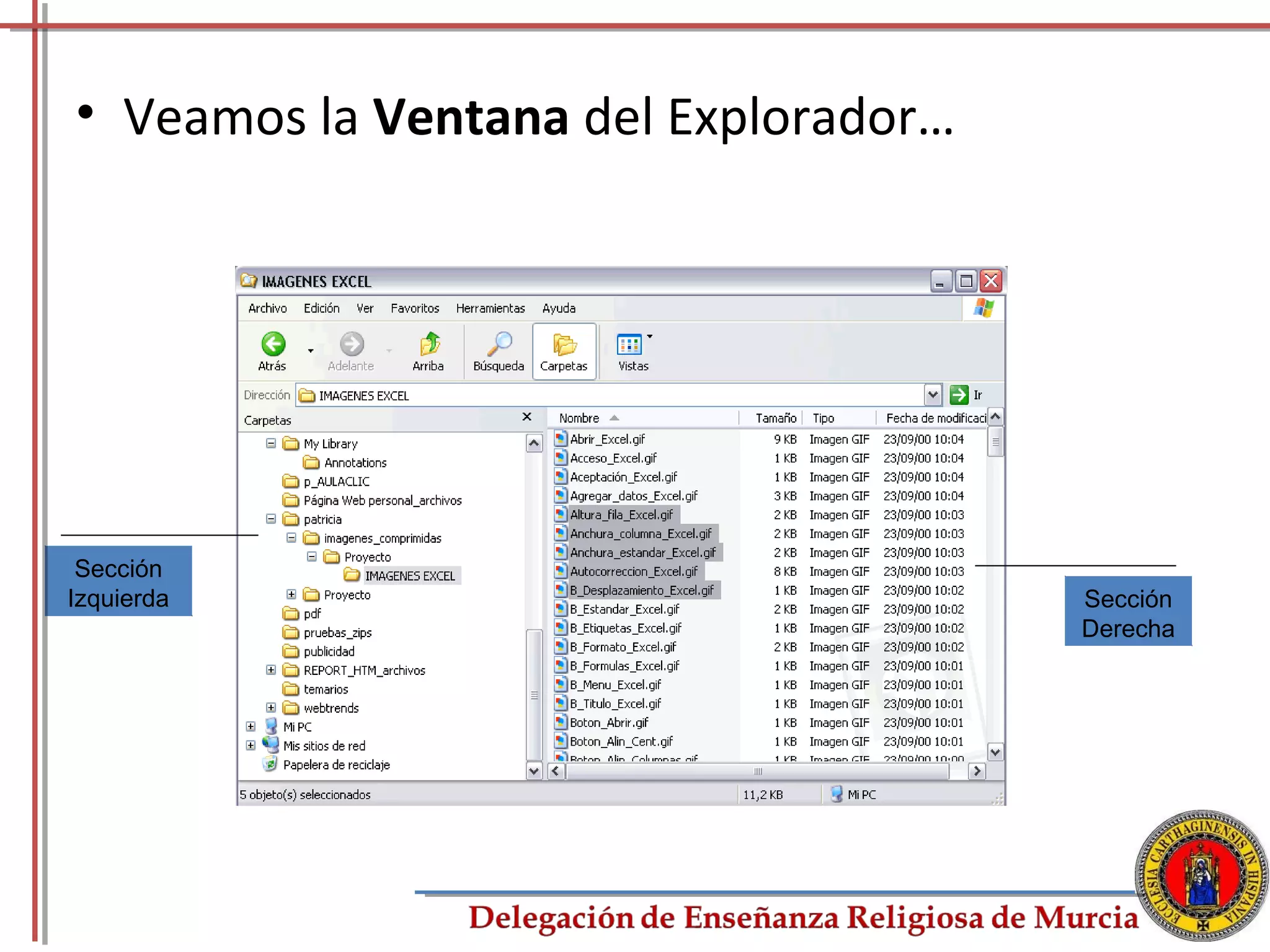Select Página Web personal_archivos folder
The height and width of the screenshot is (952, 1270).
[383, 500]
